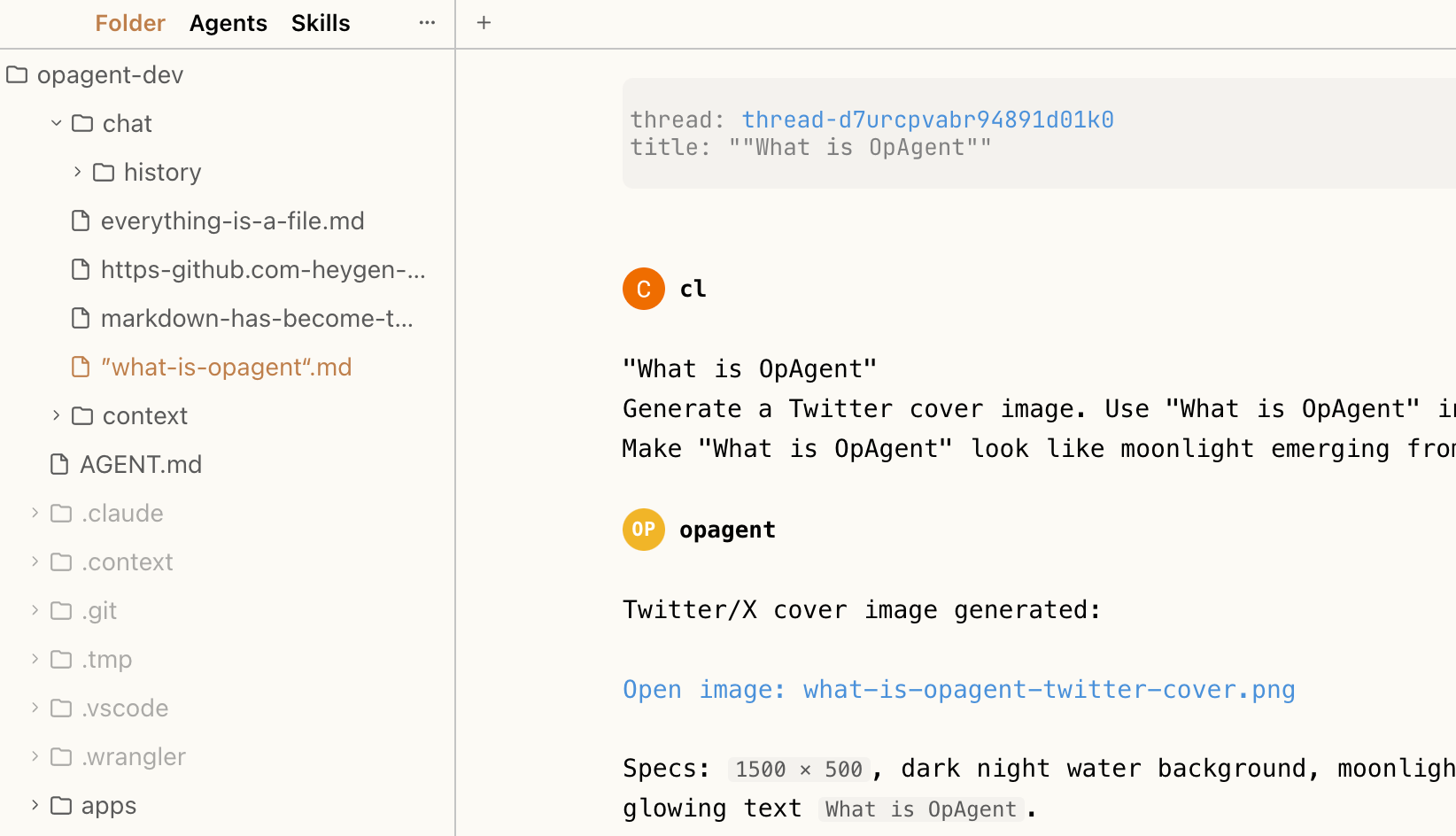The width and height of the screenshot is (1456, 836).
Task: Click the 1500 × 500 code text
Action: pyautogui.click(x=799, y=769)
